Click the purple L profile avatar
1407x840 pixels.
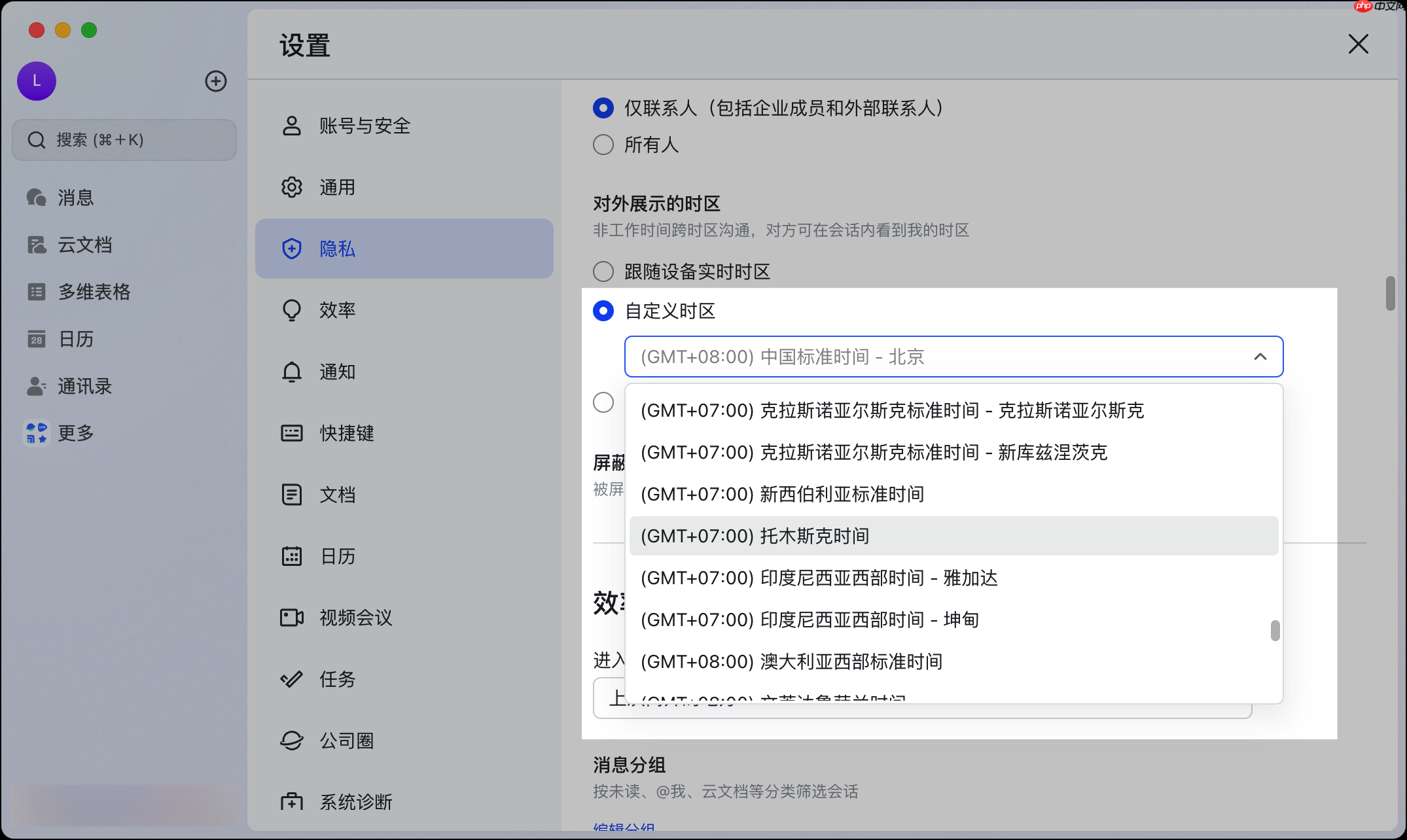click(x=37, y=81)
